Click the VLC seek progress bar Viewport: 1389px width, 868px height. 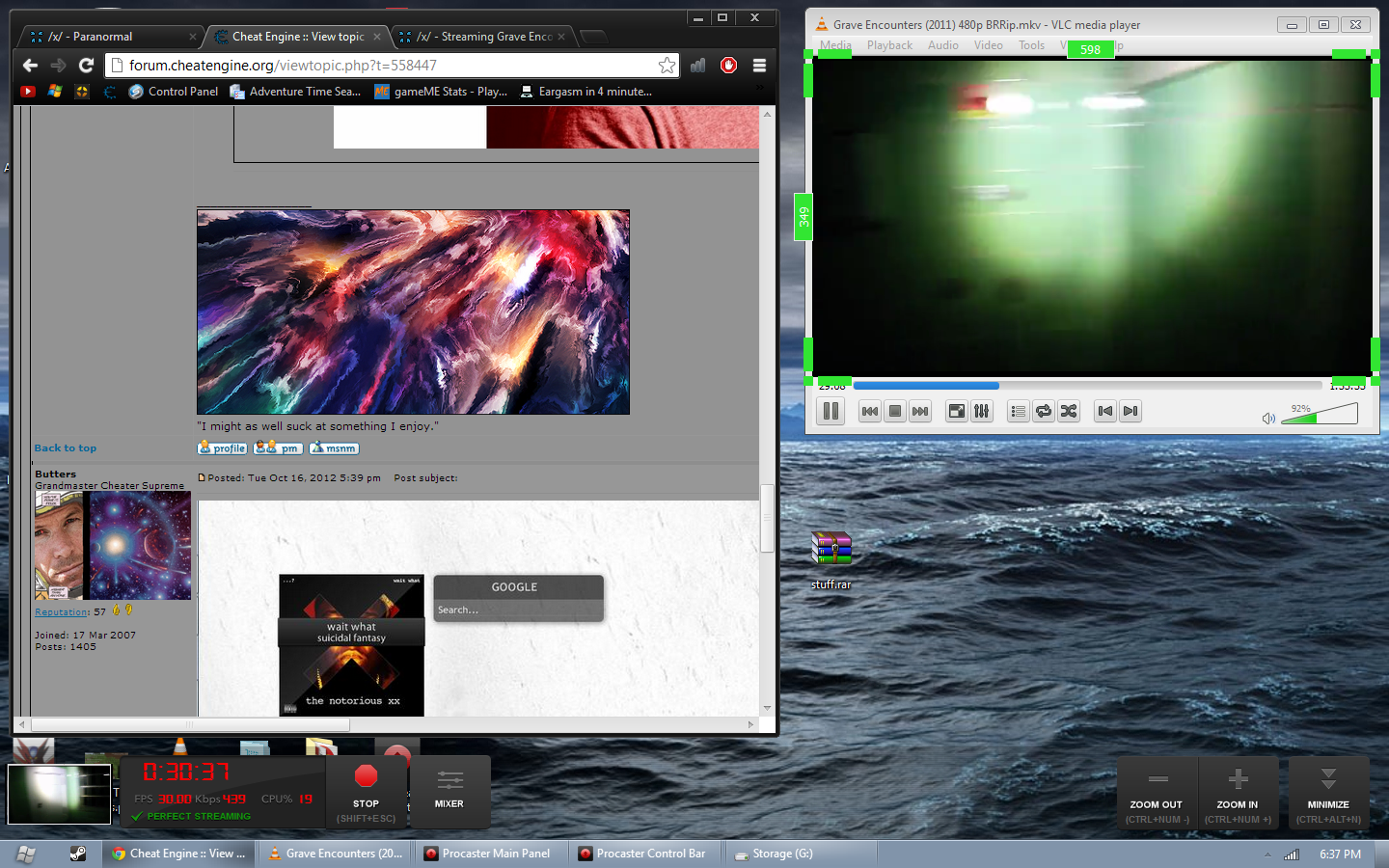1090,386
